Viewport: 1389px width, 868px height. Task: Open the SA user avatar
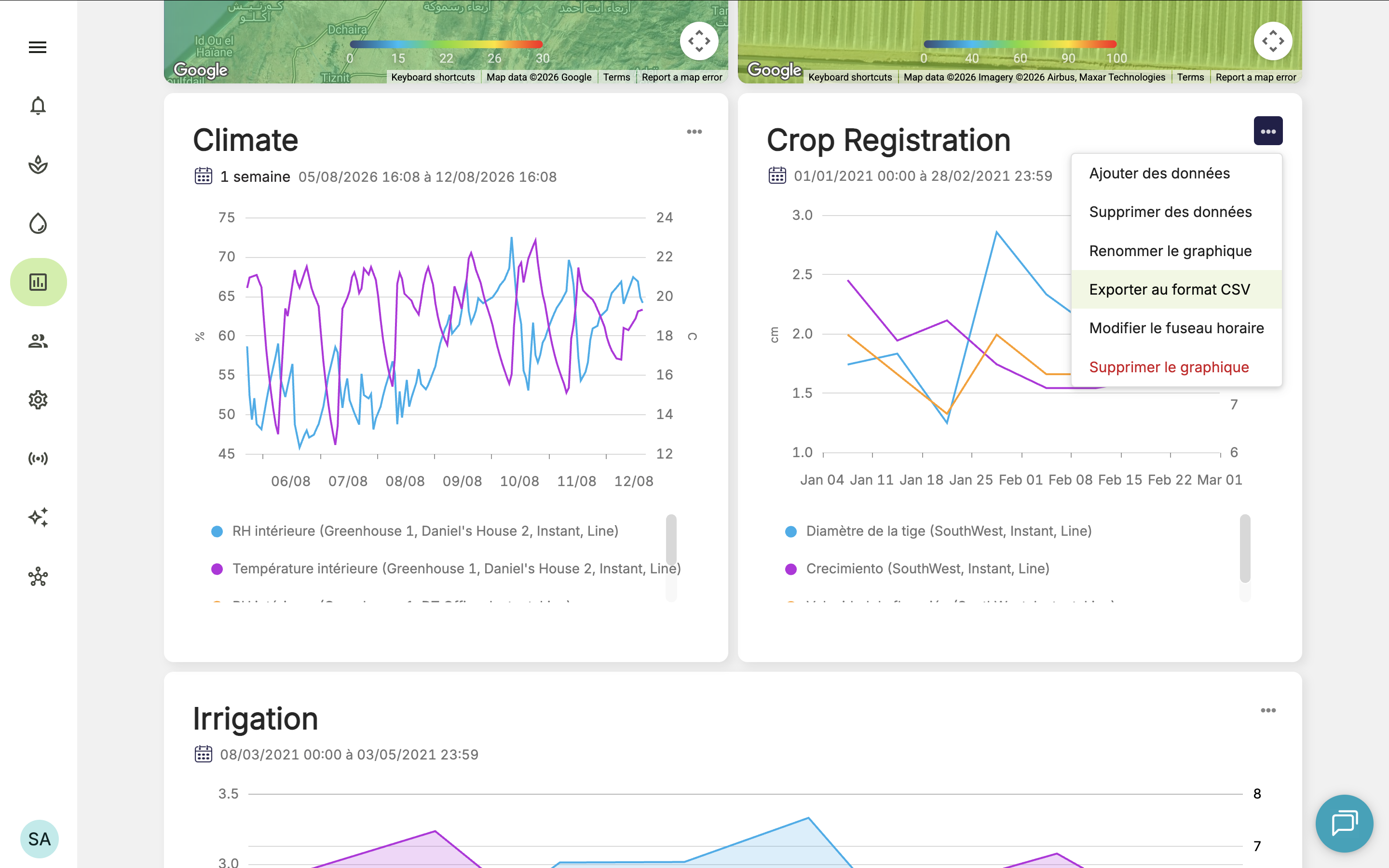point(39,839)
